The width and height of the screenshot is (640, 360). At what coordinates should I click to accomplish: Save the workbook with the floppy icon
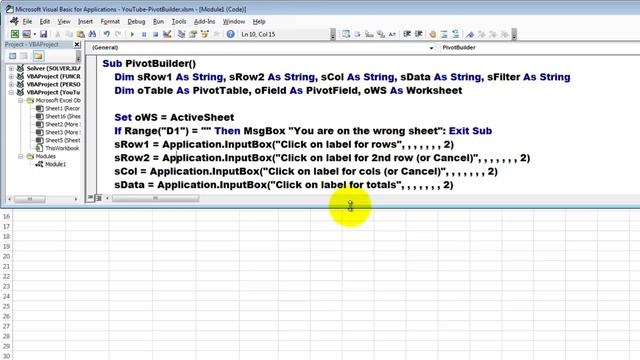point(43,34)
